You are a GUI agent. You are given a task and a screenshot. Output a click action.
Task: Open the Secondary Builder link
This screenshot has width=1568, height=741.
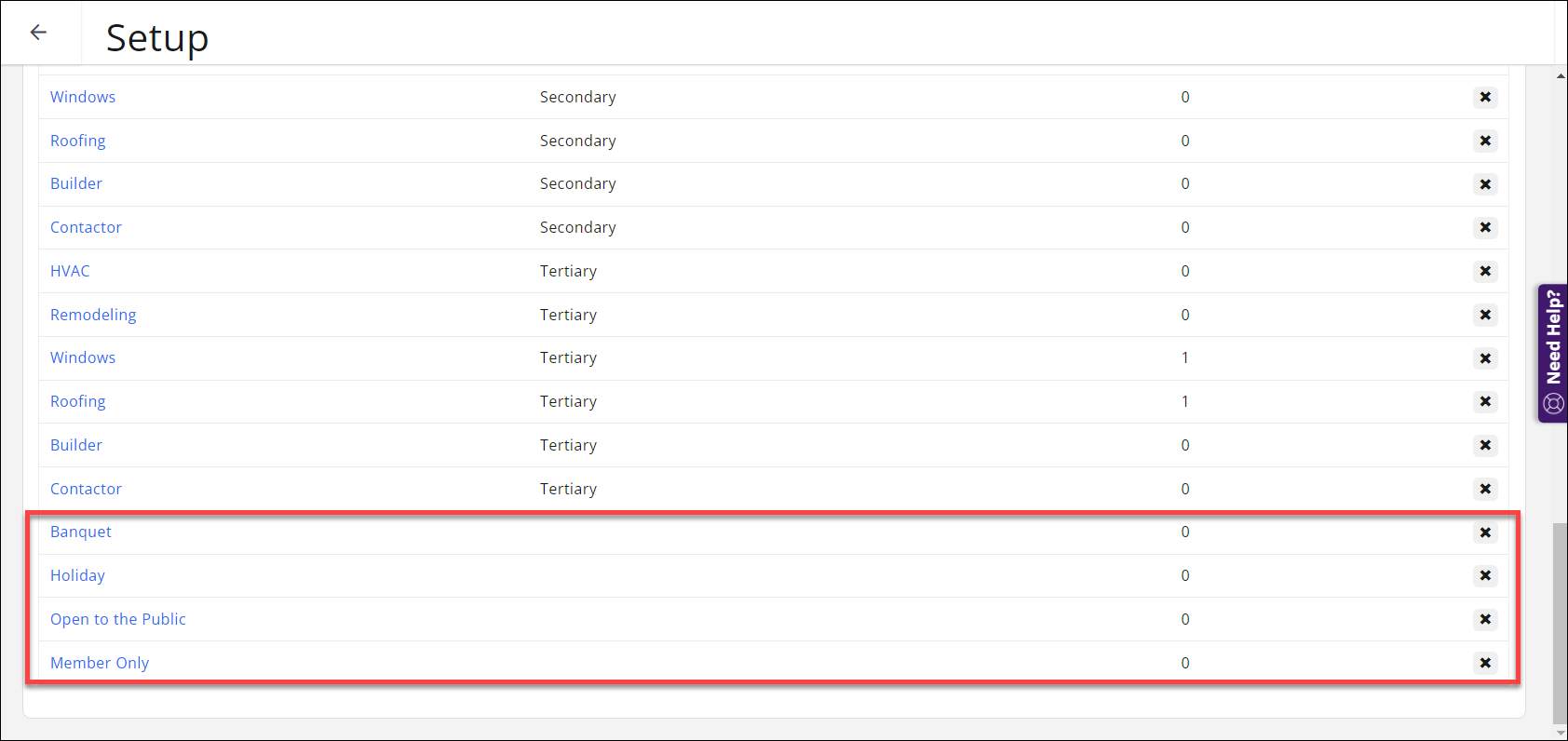pos(76,183)
